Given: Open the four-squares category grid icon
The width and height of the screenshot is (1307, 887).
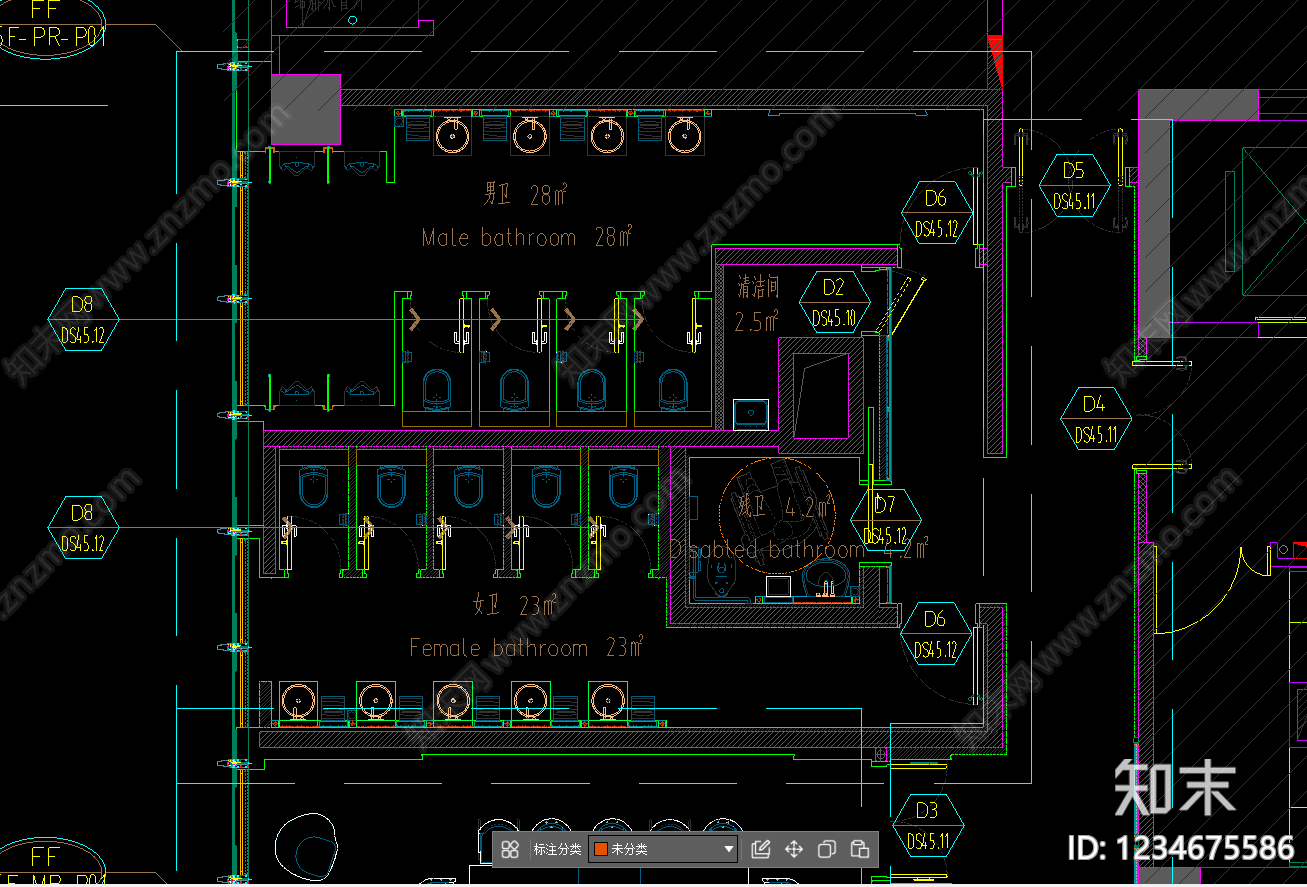Looking at the screenshot, I should [510, 850].
